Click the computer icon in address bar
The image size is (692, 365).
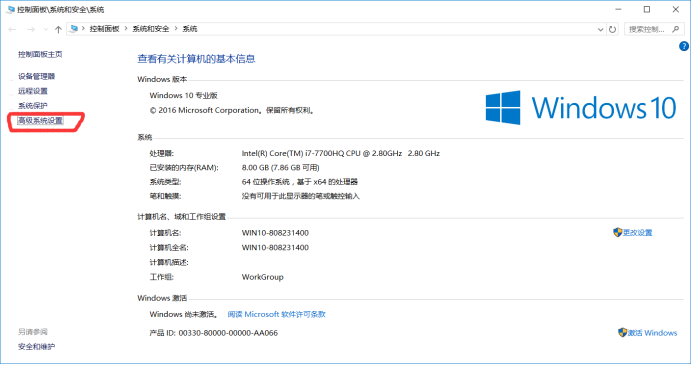tap(74, 29)
